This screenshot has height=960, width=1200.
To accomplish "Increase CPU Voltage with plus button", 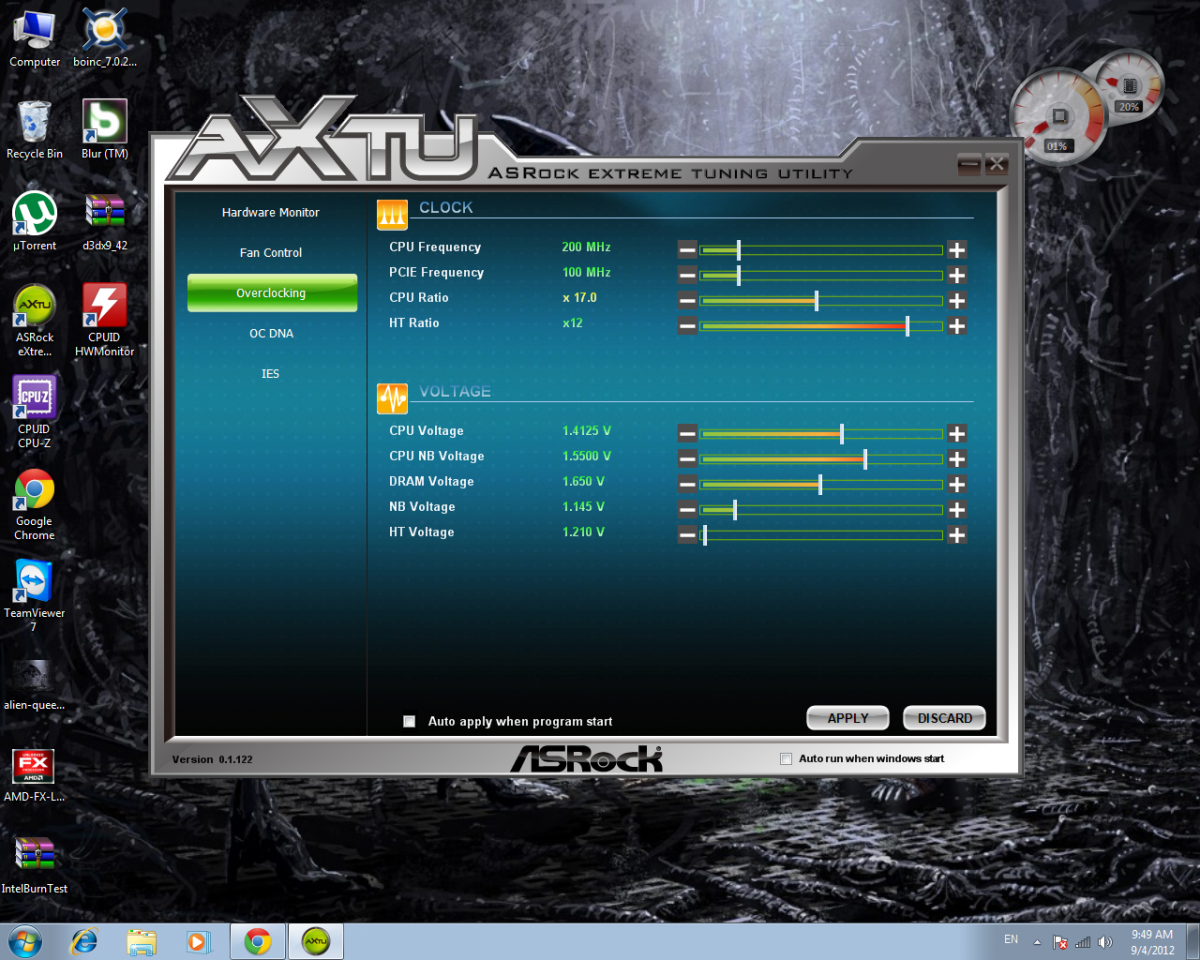I will (957, 433).
